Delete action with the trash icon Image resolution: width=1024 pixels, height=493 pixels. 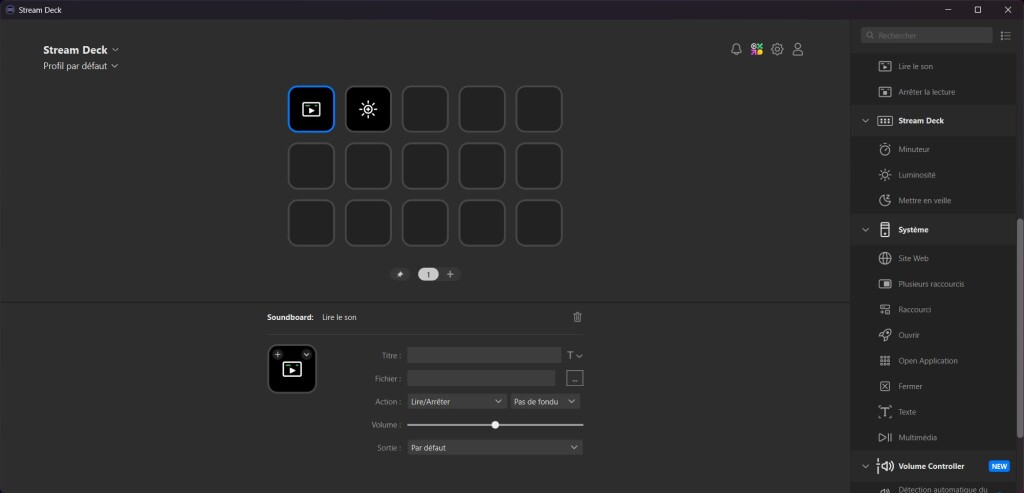pyautogui.click(x=577, y=317)
